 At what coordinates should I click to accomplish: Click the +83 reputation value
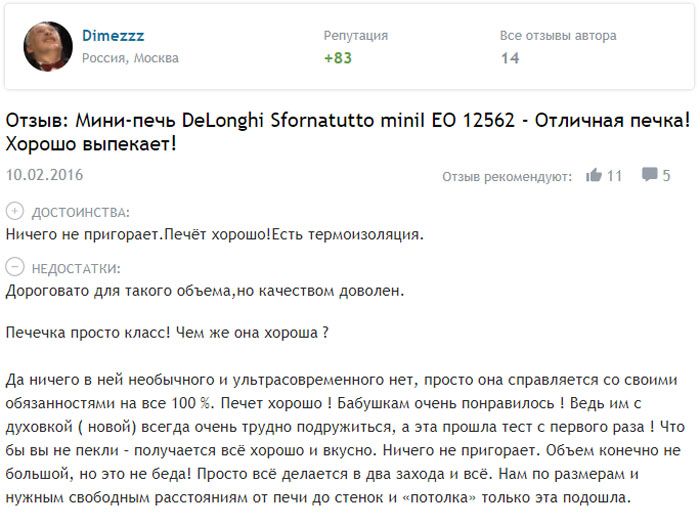tap(338, 58)
